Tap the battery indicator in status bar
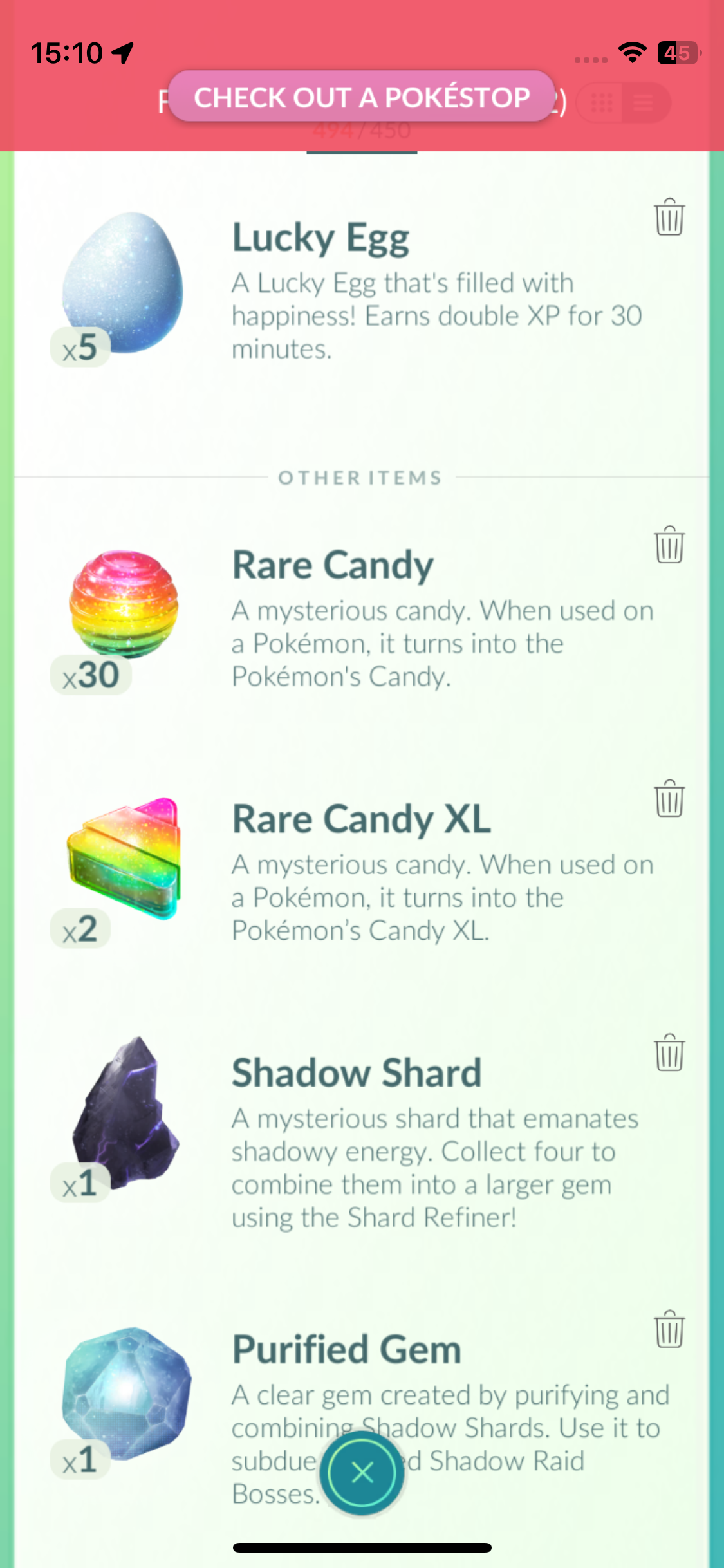The image size is (724, 1568). (x=679, y=53)
